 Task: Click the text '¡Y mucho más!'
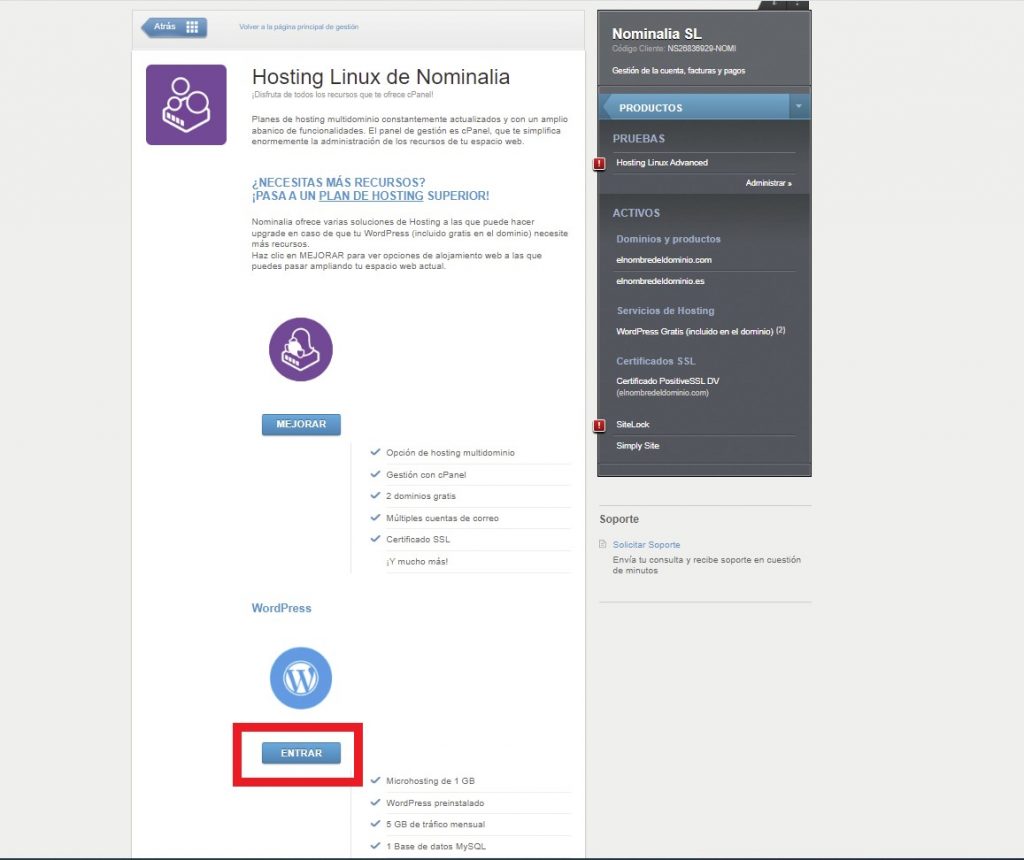pos(417,562)
